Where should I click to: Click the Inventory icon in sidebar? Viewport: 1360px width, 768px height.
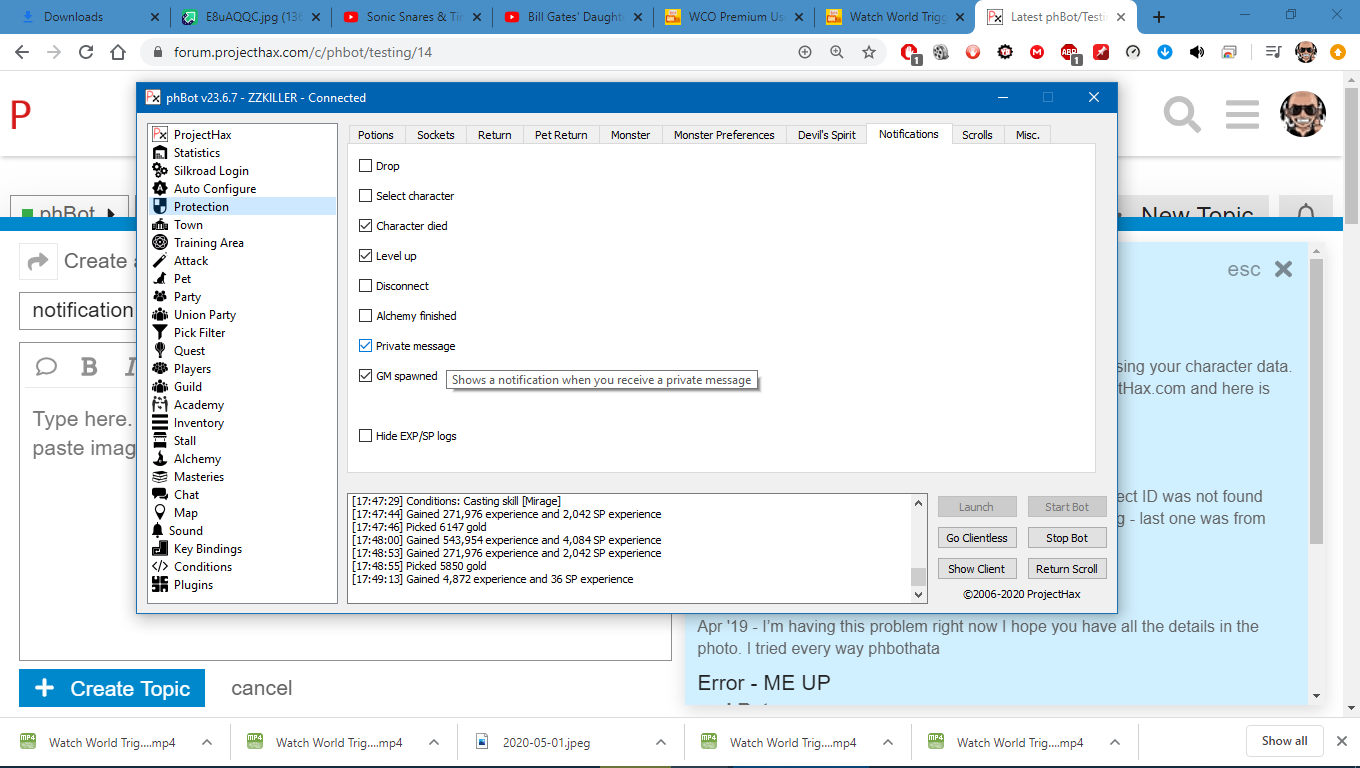[x=160, y=423]
